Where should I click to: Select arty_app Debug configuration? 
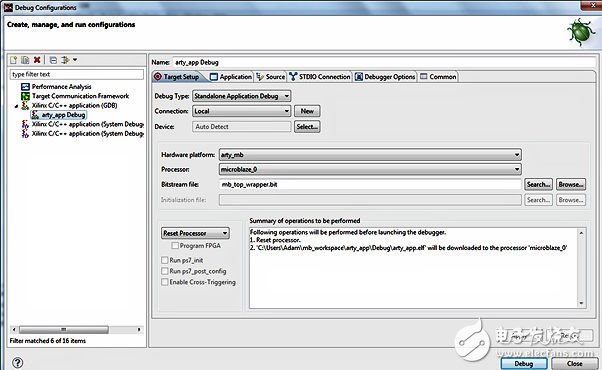(x=63, y=115)
